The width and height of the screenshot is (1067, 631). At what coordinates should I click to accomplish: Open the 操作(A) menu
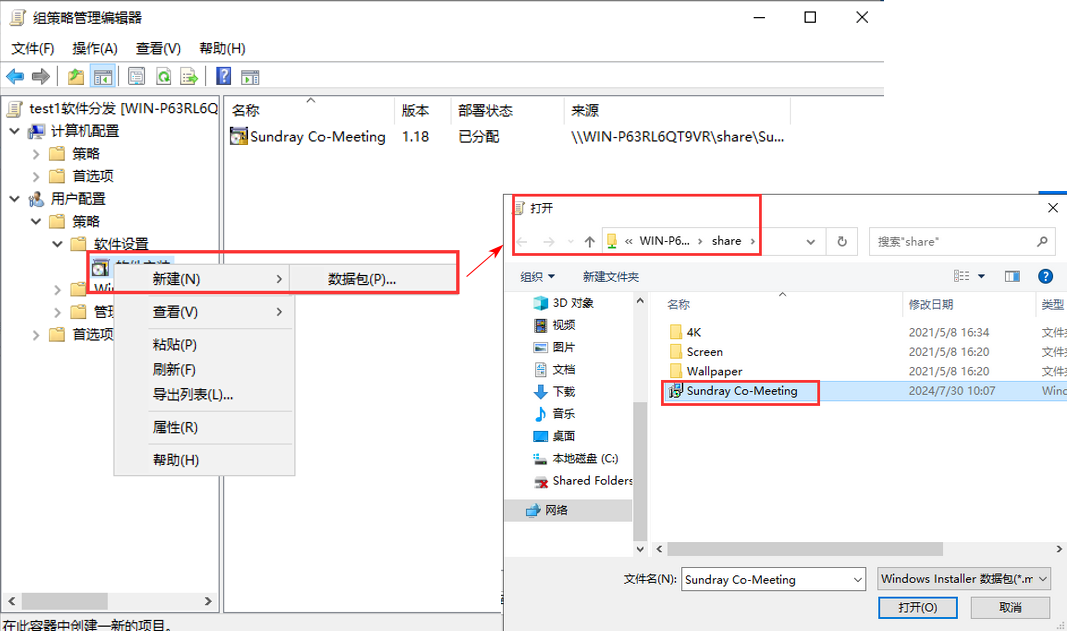(x=95, y=48)
